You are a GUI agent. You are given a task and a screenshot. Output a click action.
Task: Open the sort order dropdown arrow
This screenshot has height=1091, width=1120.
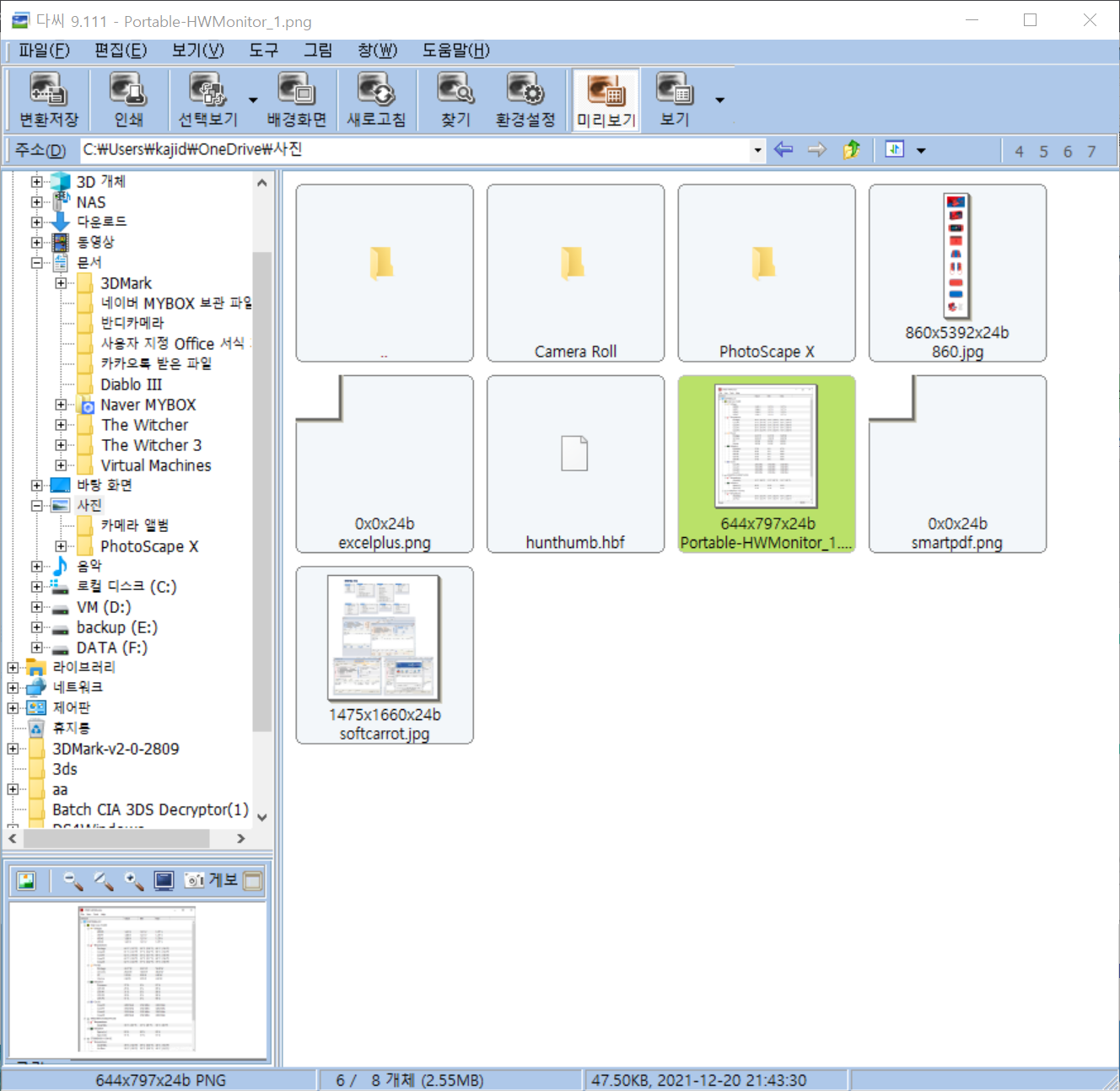(x=921, y=151)
